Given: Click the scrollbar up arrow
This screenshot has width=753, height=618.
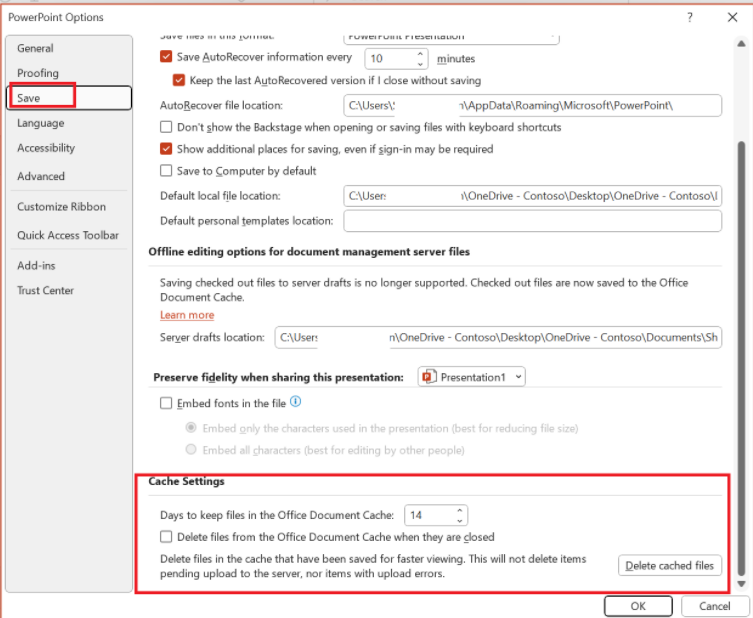Looking at the screenshot, I should point(741,44).
